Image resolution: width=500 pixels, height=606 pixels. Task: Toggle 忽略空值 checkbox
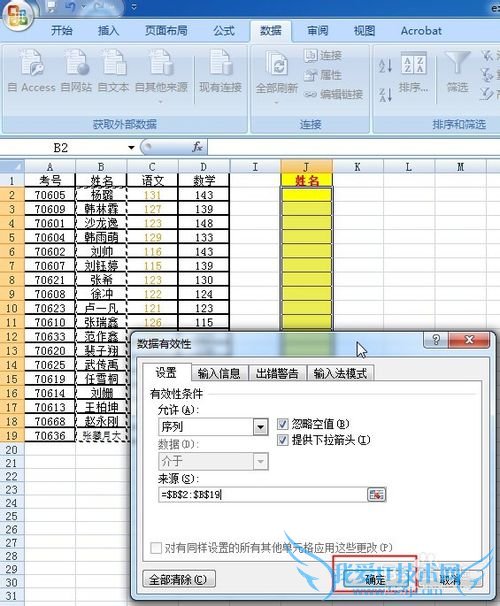(x=282, y=424)
